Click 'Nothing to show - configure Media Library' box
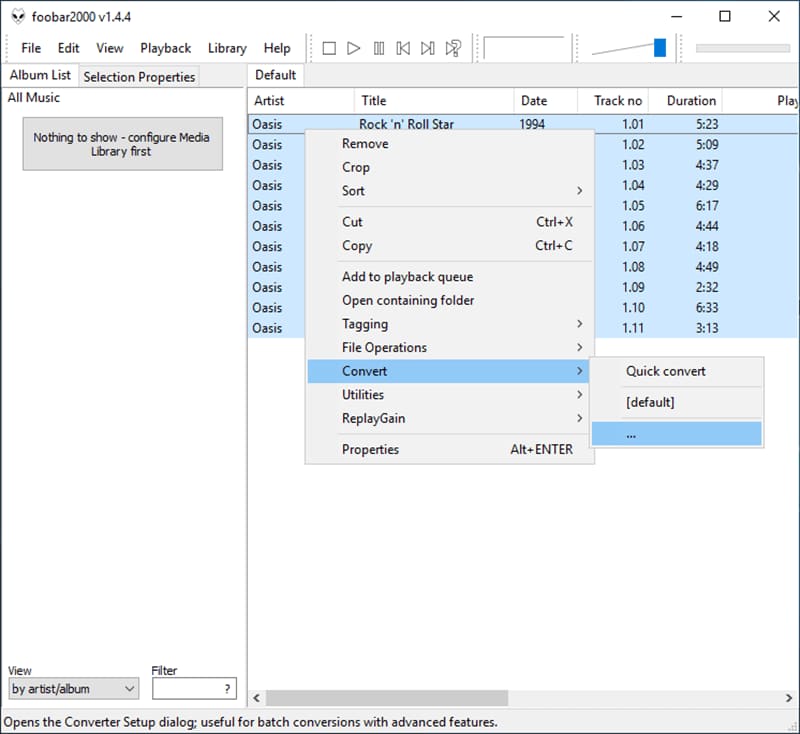This screenshot has width=800, height=734. (x=122, y=144)
